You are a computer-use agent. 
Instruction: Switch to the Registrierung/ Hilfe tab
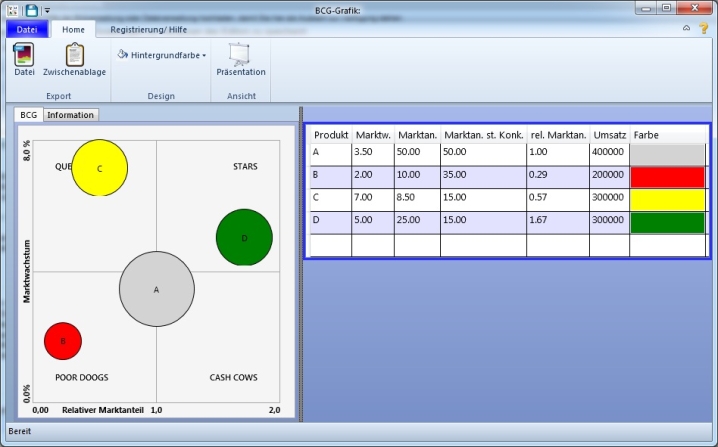click(147, 30)
